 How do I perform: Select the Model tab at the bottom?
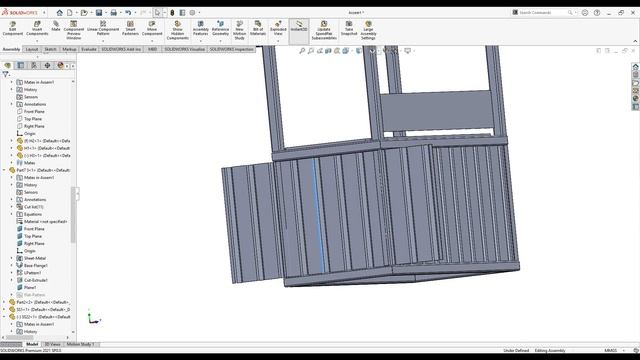coord(32,344)
